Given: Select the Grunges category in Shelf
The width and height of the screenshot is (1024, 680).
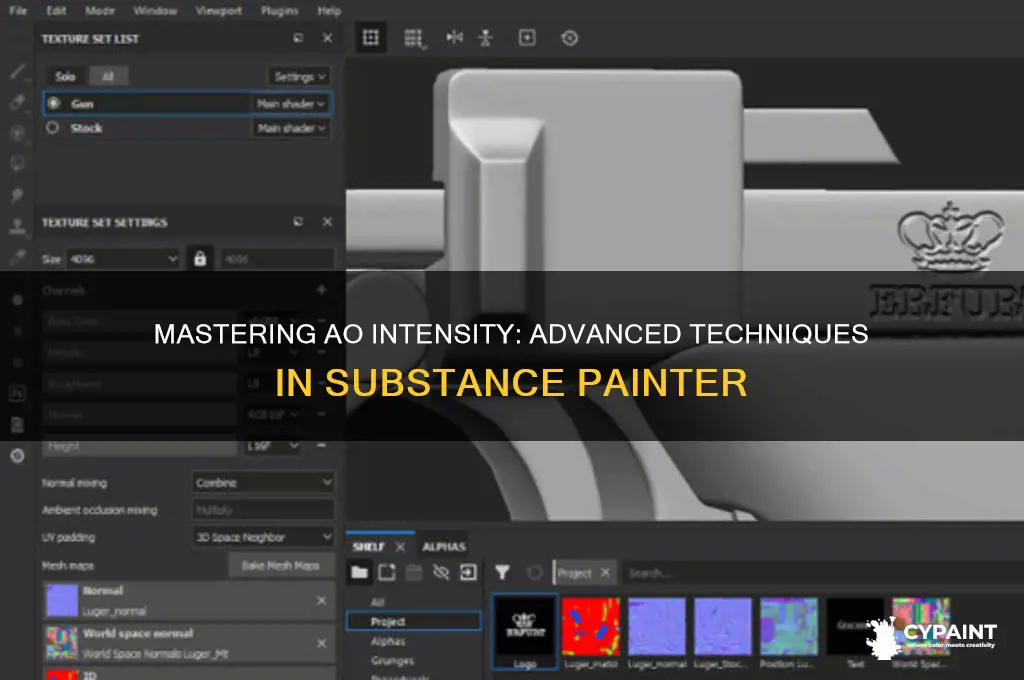Looking at the screenshot, I should (392, 660).
